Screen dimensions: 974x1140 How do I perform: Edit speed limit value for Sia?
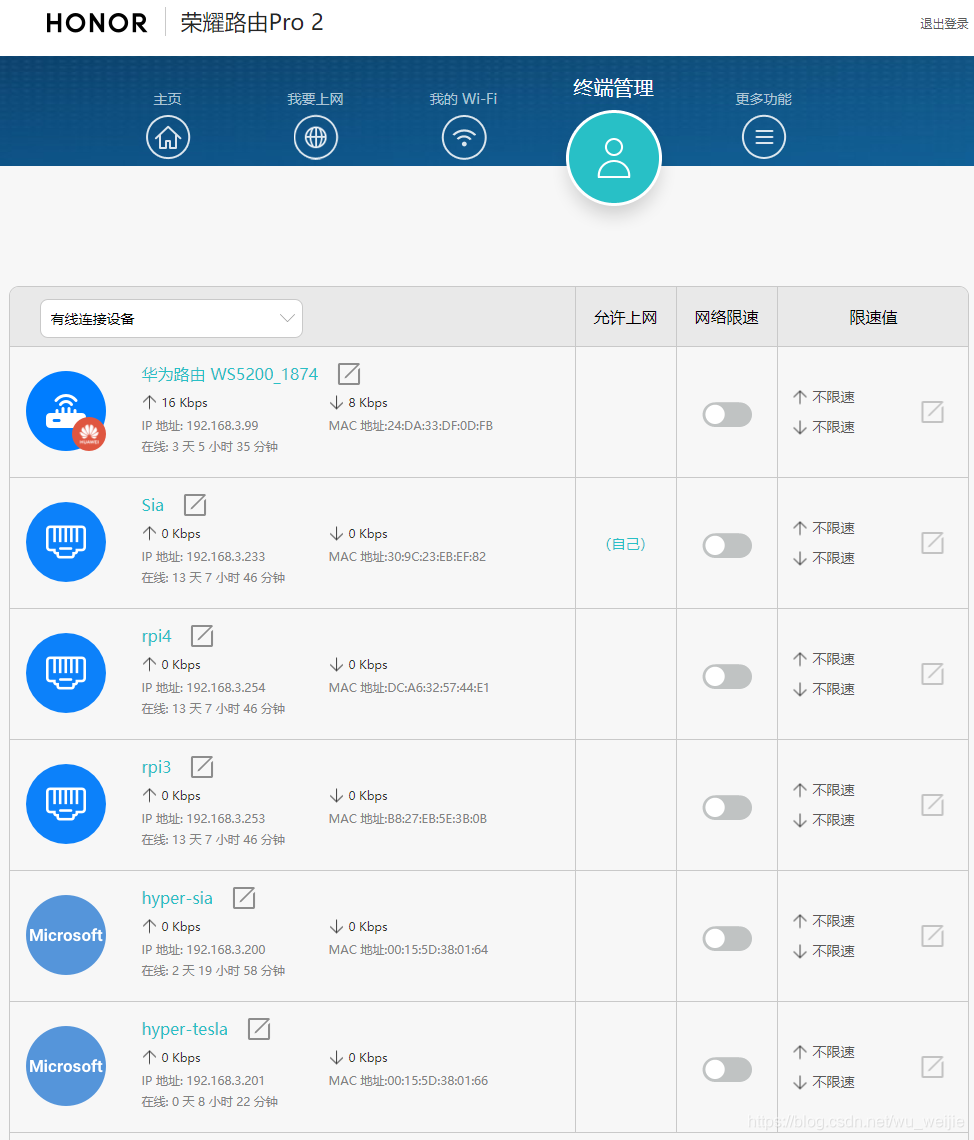[x=933, y=543]
